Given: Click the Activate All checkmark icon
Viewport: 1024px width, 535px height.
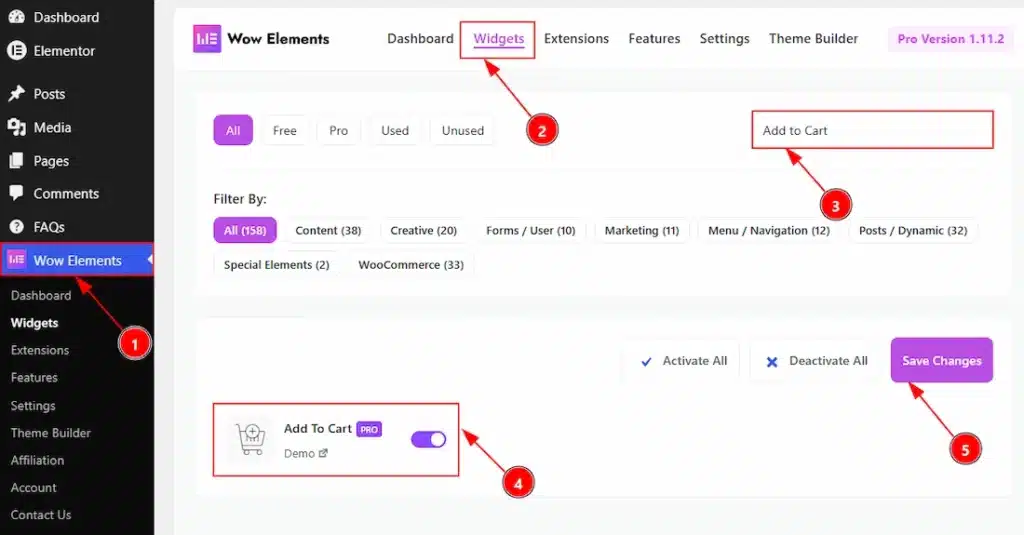Looking at the screenshot, I should coord(646,361).
